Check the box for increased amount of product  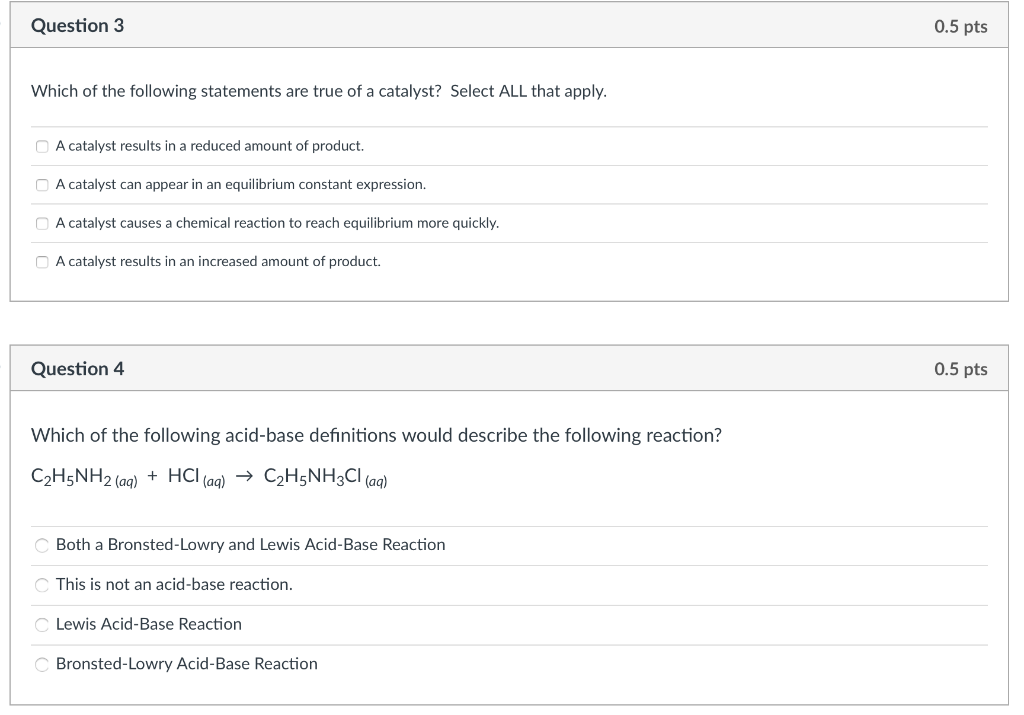[x=42, y=262]
